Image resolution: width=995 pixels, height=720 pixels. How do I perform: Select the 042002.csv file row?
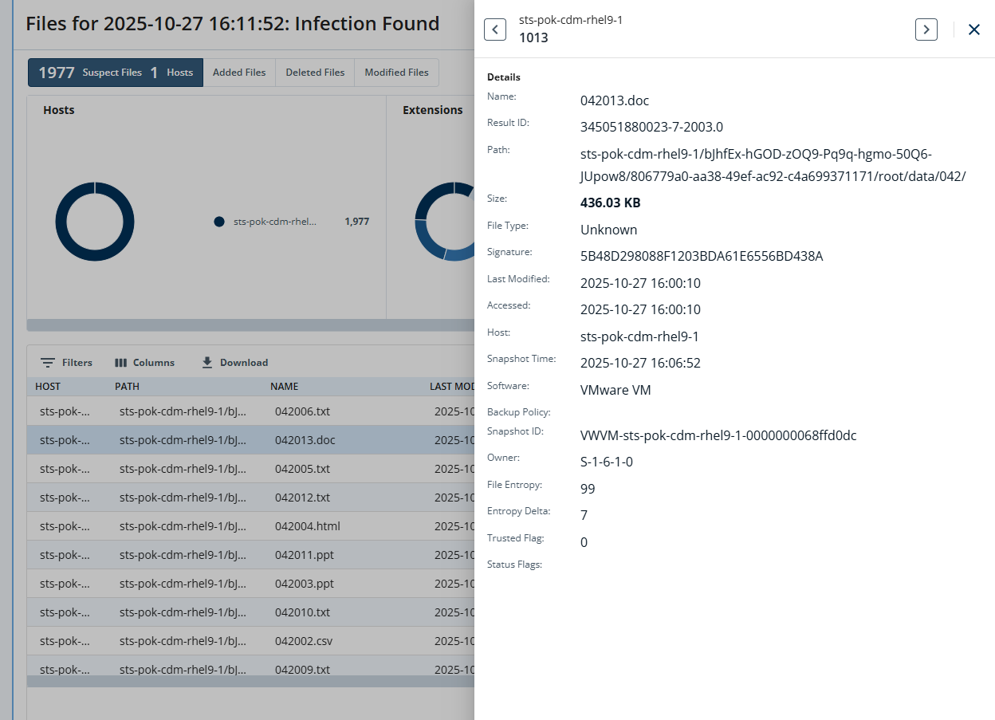tap(251, 641)
